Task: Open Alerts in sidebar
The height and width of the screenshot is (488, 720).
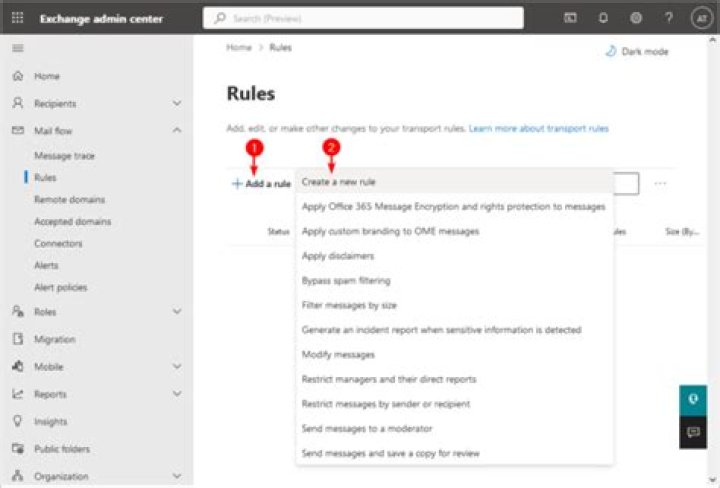Action: point(46,265)
